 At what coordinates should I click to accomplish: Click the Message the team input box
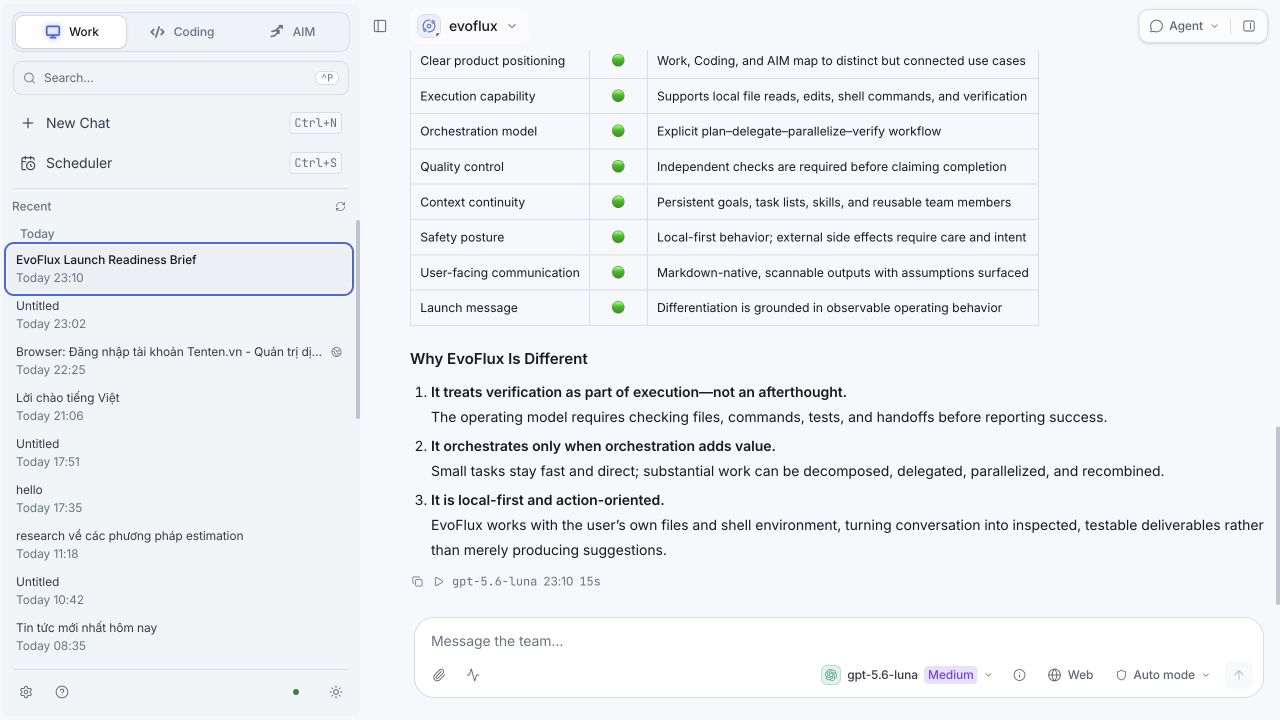(838, 641)
